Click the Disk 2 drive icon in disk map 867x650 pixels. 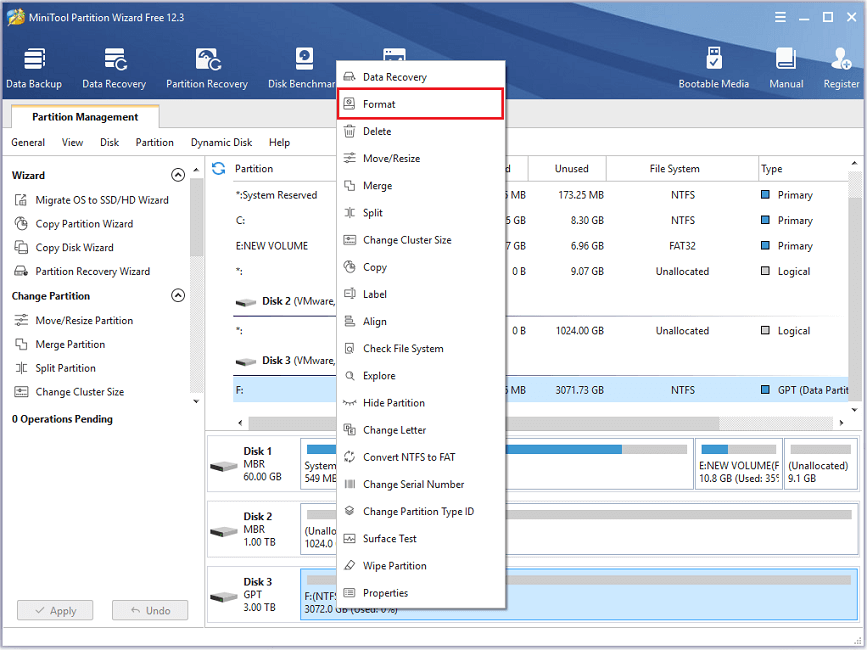[x=223, y=532]
